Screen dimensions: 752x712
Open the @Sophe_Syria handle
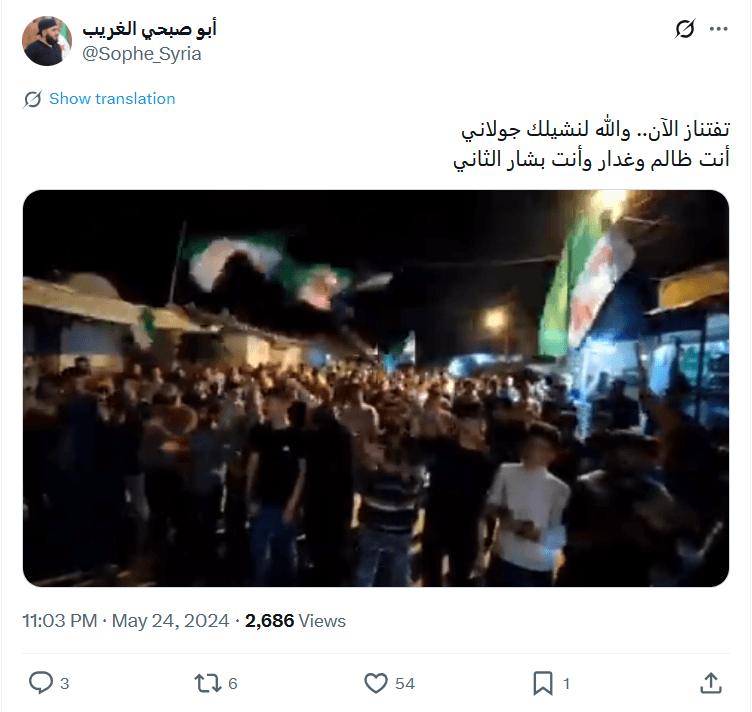(141, 54)
